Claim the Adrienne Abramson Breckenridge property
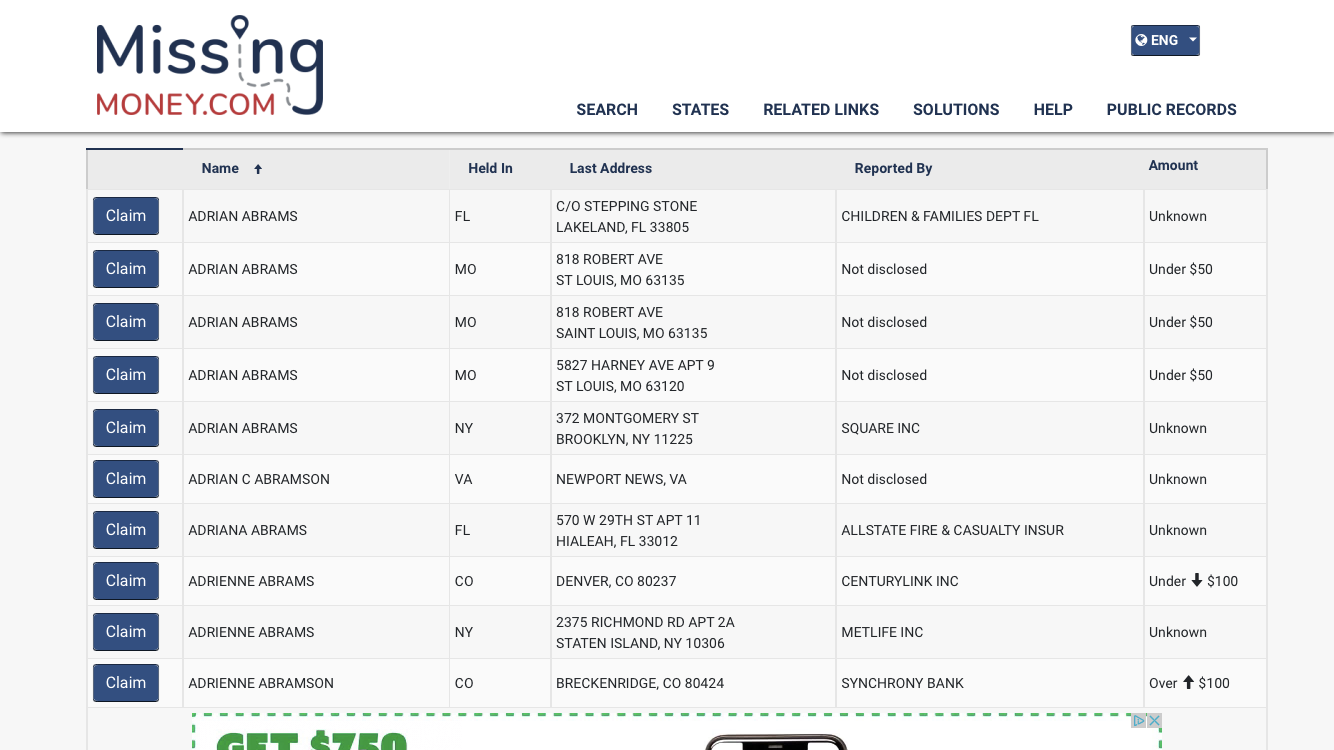 click(126, 683)
